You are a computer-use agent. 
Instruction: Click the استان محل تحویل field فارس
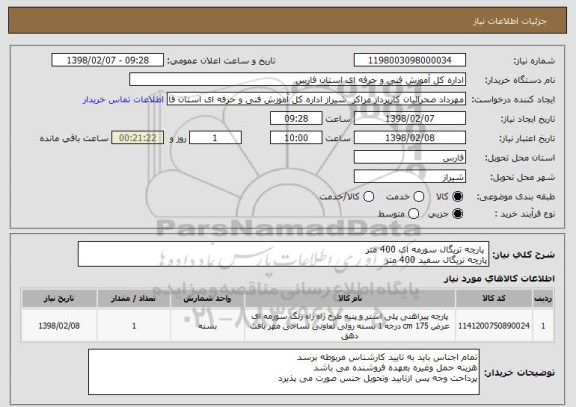pos(410,157)
